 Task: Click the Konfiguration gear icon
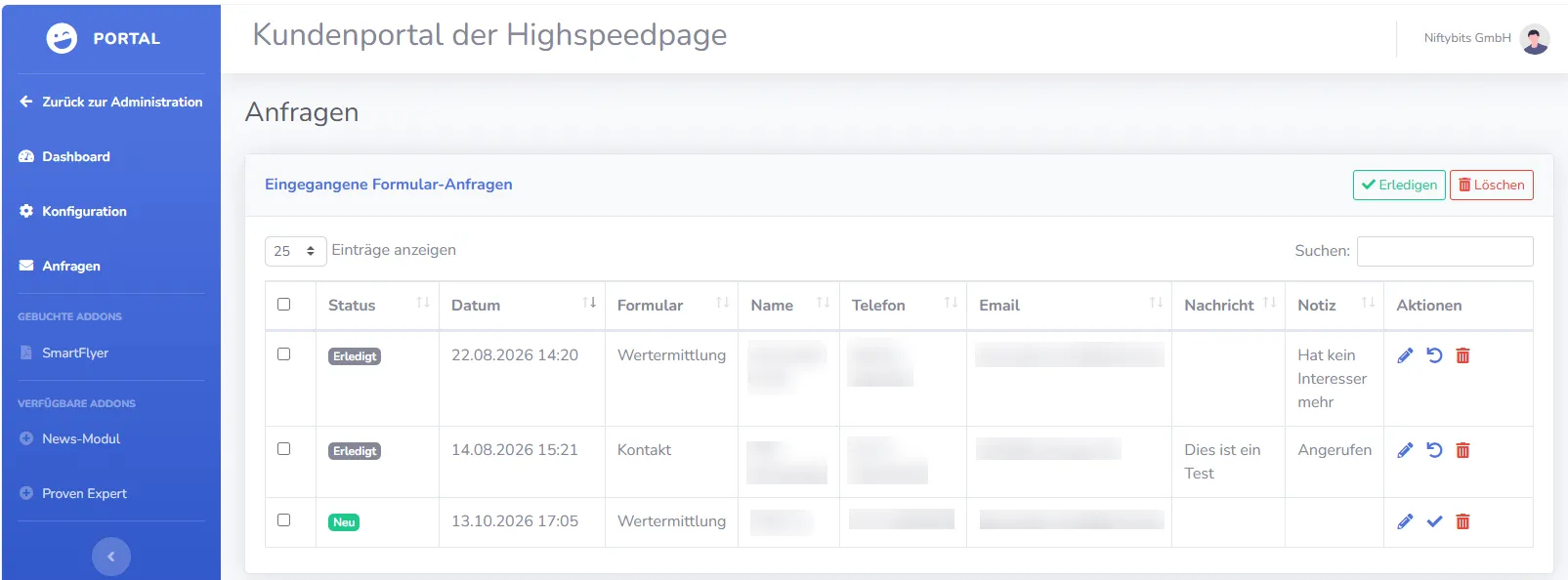[26, 211]
